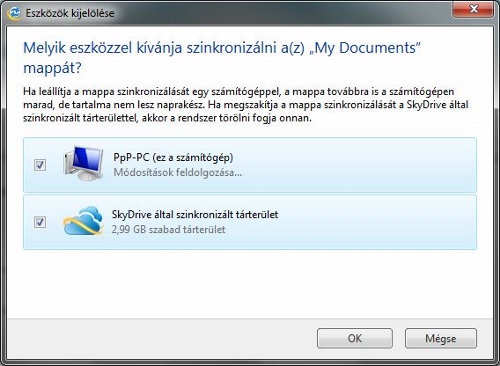The width and height of the screenshot is (500, 366).
Task: Click the Eszközök kijelölése title bar text
Action: click(x=70, y=13)
